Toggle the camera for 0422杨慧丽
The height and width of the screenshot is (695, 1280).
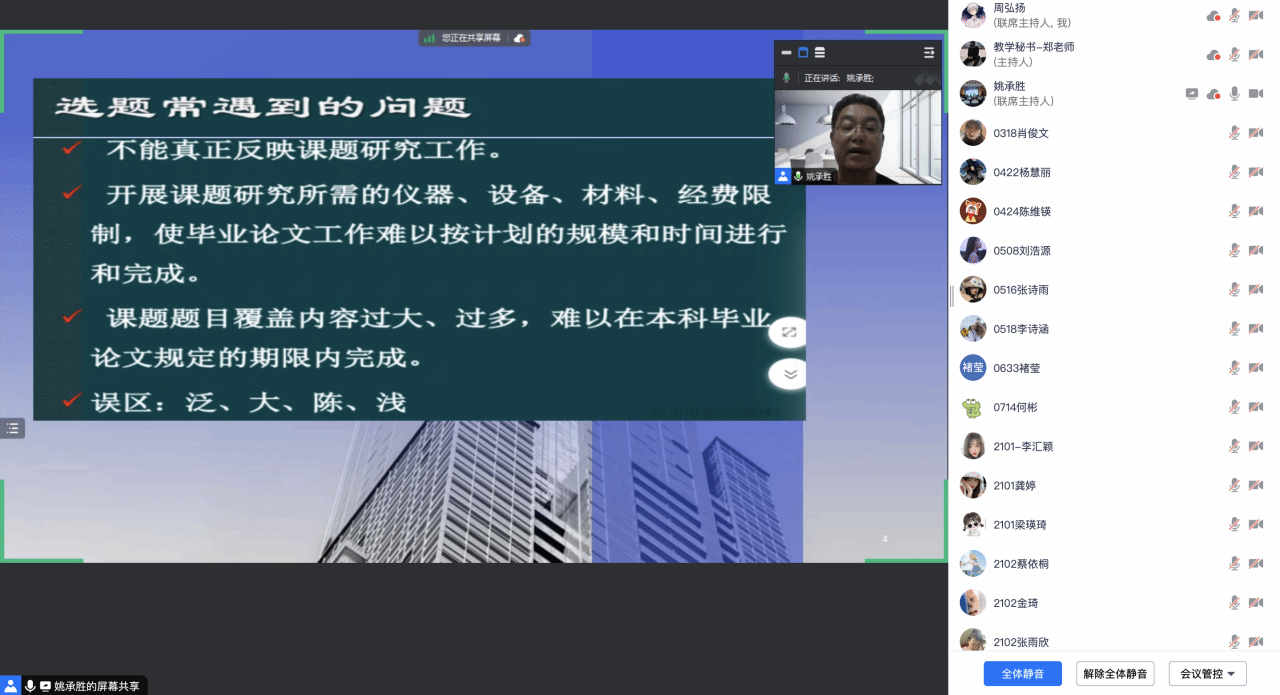(1256, 172)
